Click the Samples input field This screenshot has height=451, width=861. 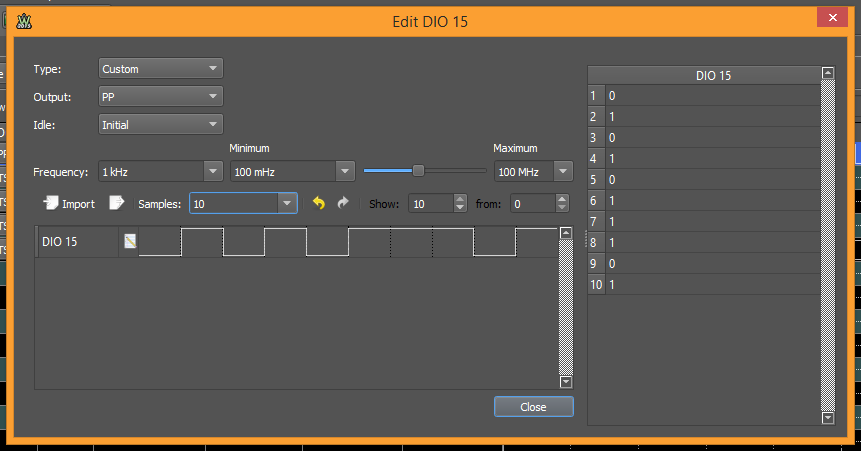[x=234, y=203]
